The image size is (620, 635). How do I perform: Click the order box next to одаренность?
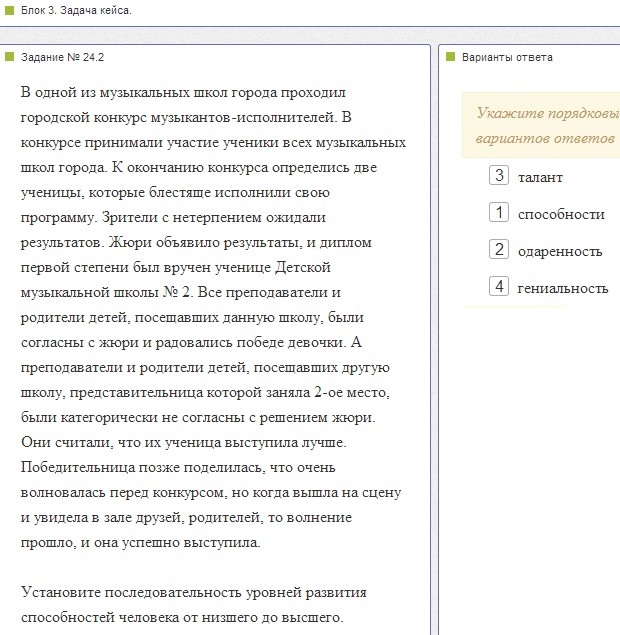point(499,249)
